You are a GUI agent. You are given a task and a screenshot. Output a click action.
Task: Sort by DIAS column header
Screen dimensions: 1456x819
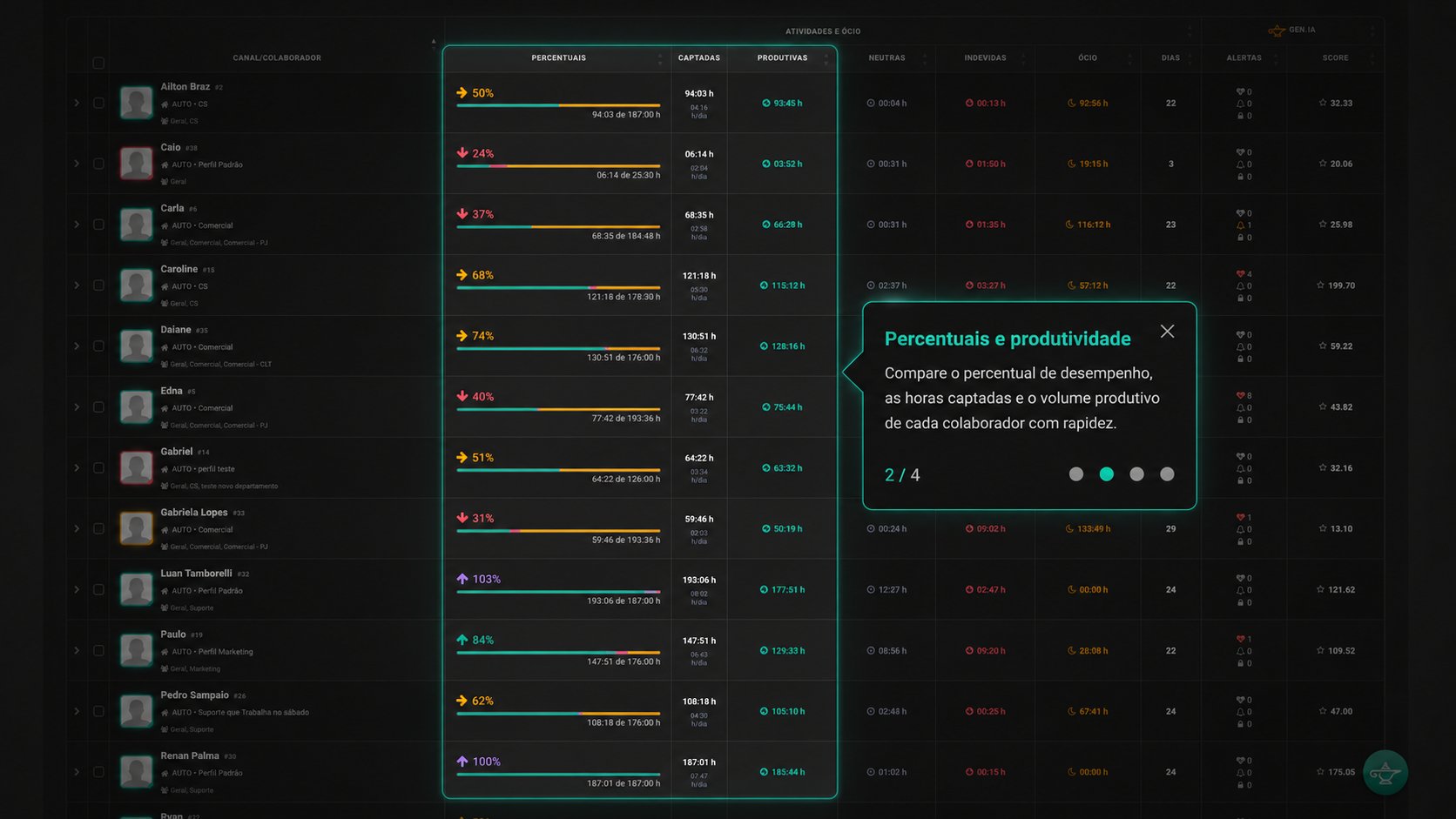(1170, 58)
